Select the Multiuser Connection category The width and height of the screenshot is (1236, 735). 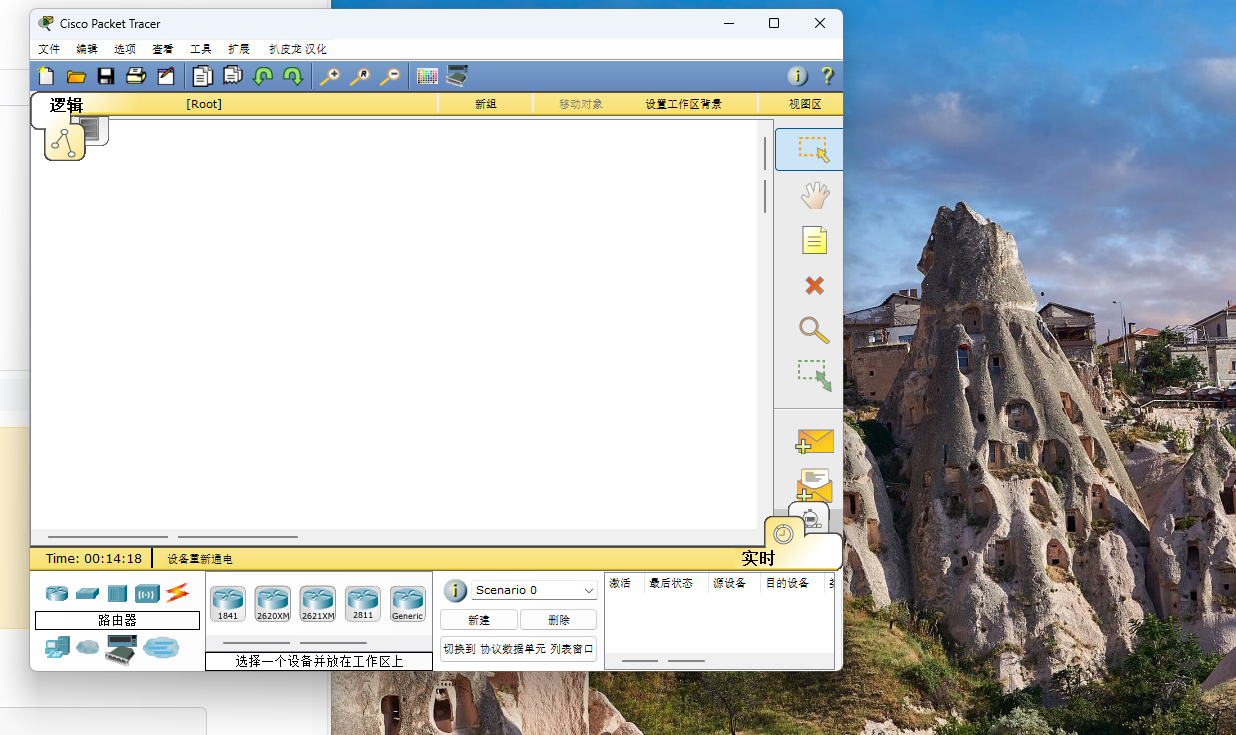pyautogui.click(x=161, y=648)
